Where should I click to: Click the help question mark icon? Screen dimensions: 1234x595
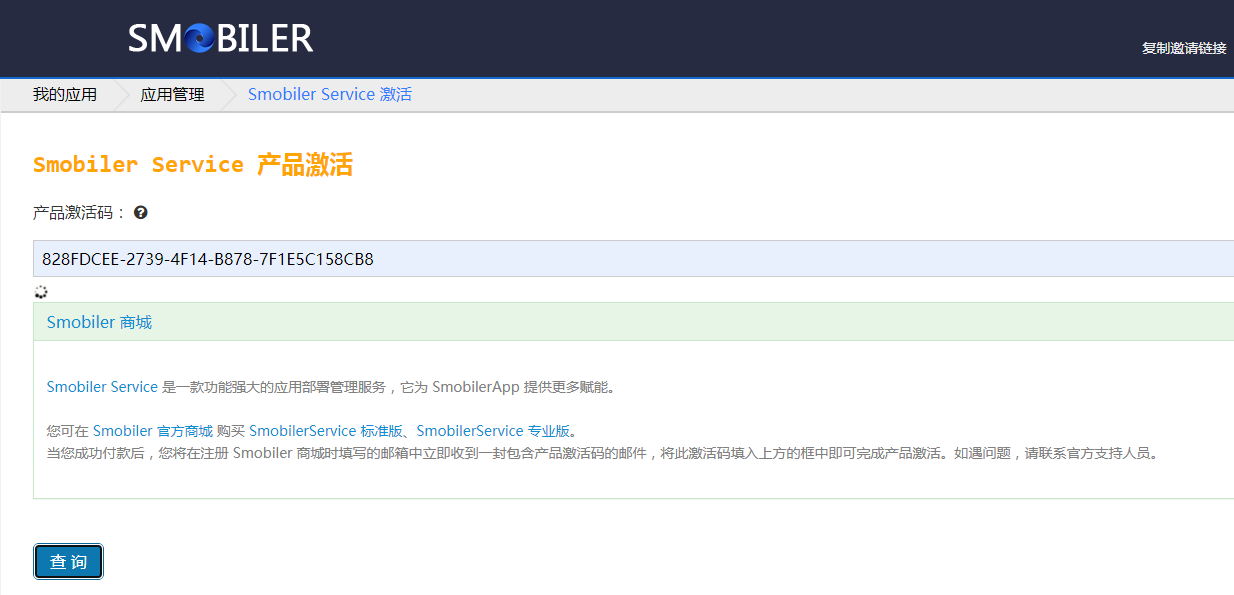(141, 212)
